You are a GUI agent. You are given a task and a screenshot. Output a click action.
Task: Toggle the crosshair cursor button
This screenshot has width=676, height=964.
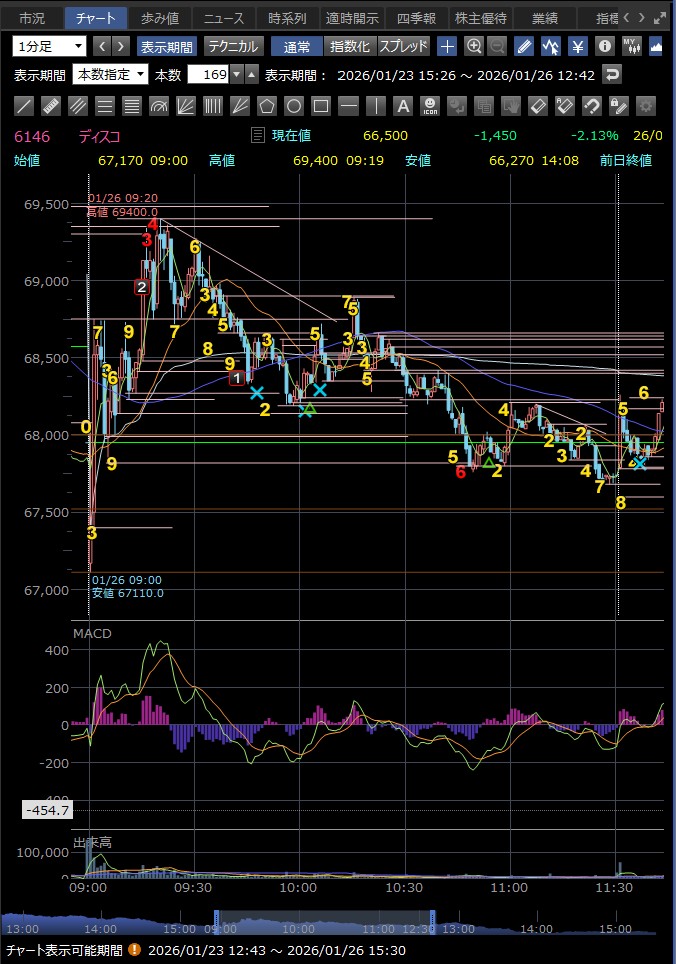(447, 46)
